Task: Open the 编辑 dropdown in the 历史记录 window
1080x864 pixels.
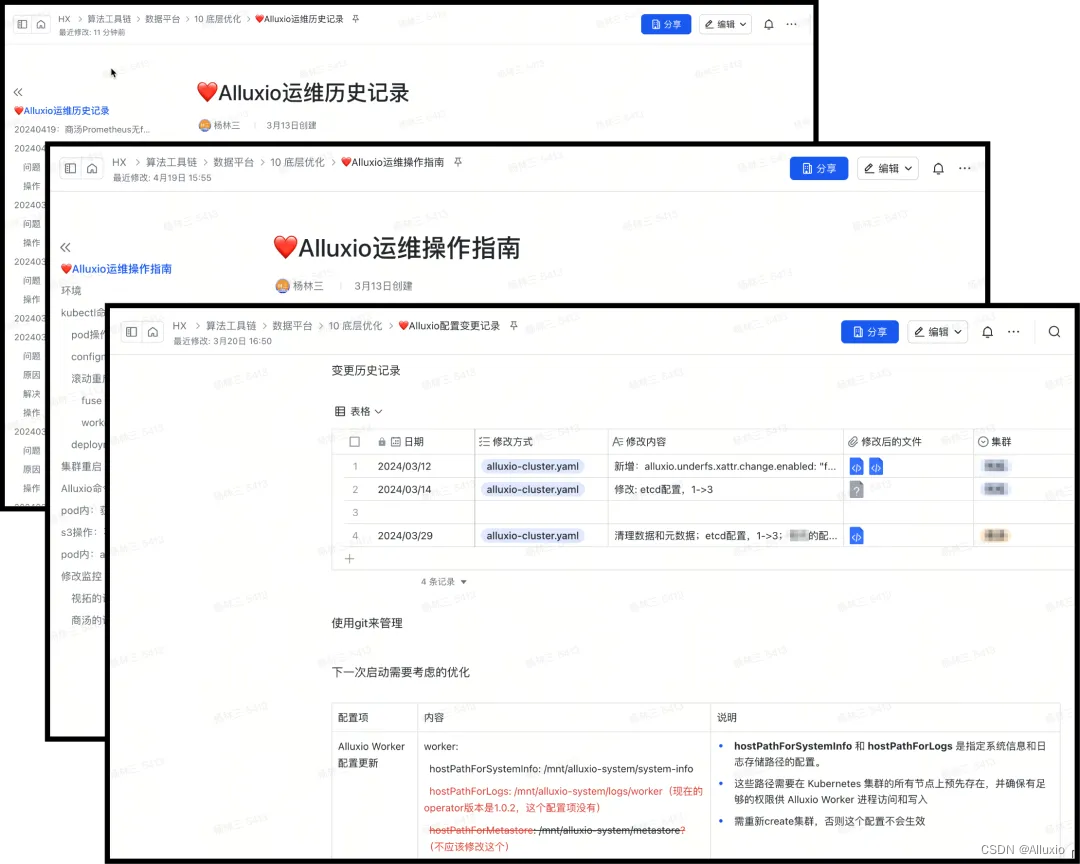Action: coord(725,24)
